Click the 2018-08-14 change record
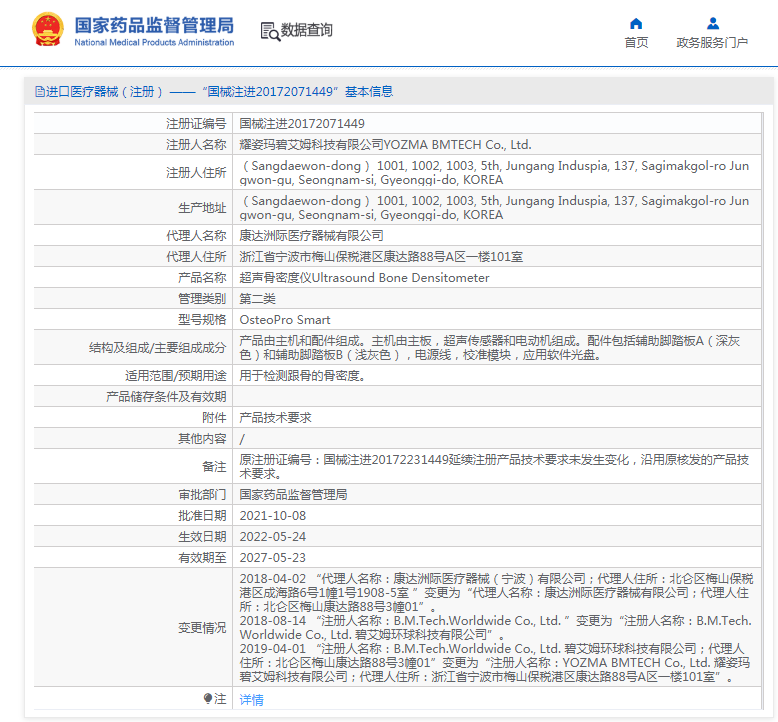 pyautogui.click(x=495, y=628)
